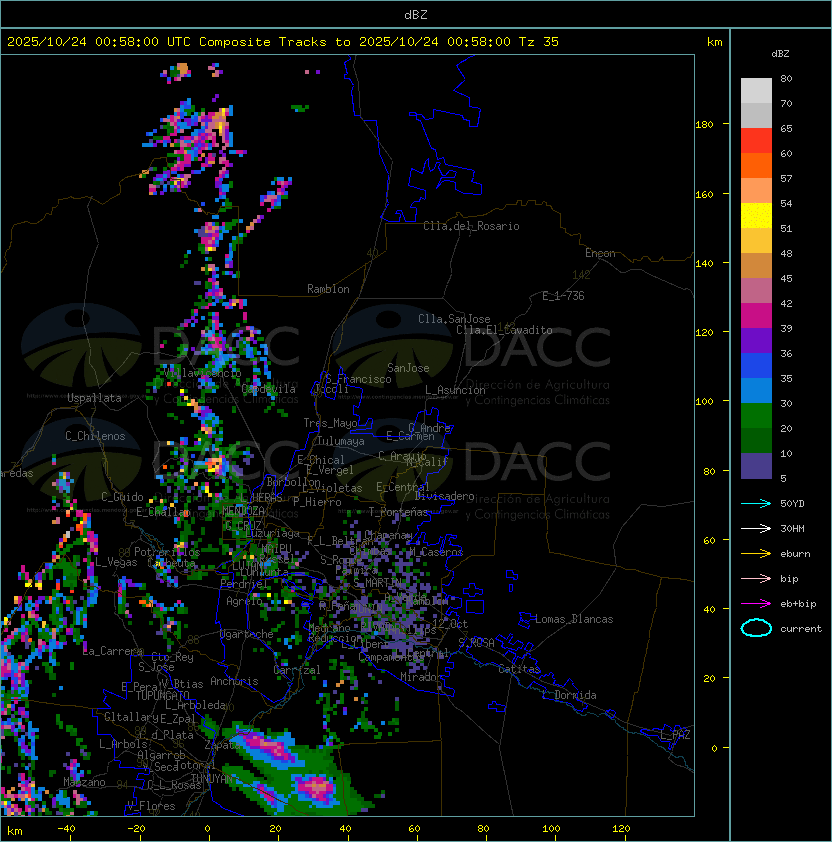The height and width of the screenshot is (842, 832).
Task: Click the 'Tres_Mayo' map label
Action: click(330, 423)
